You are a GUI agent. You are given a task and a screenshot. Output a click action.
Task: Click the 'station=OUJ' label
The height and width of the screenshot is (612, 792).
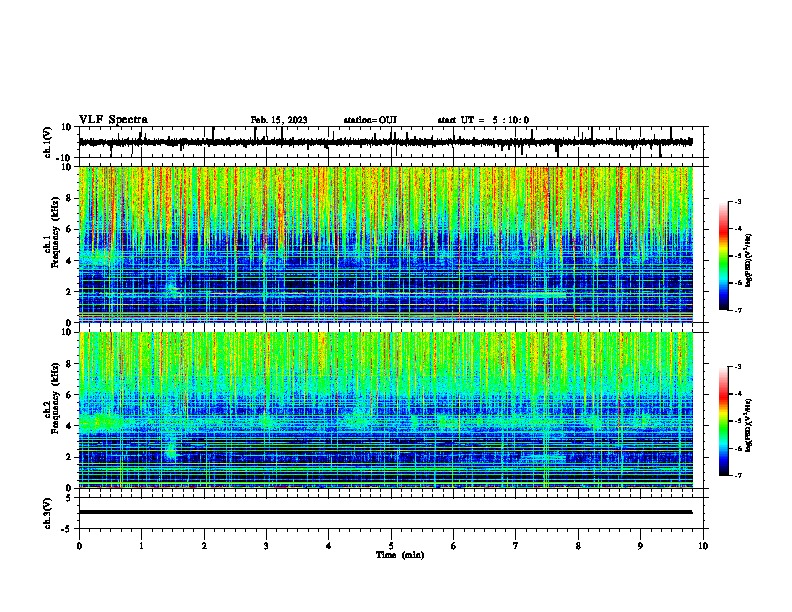point(370,120)
